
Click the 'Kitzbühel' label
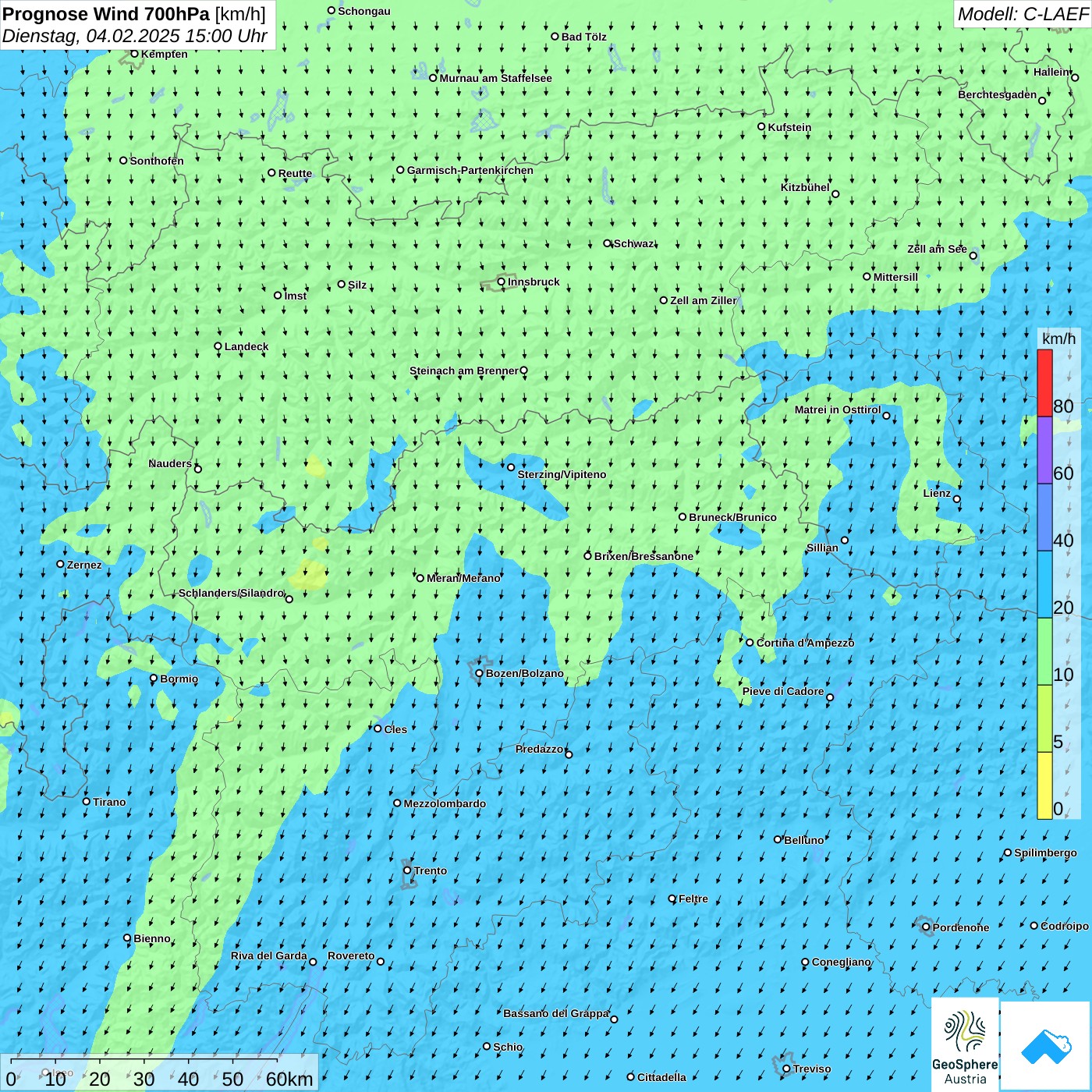(805, 187)
